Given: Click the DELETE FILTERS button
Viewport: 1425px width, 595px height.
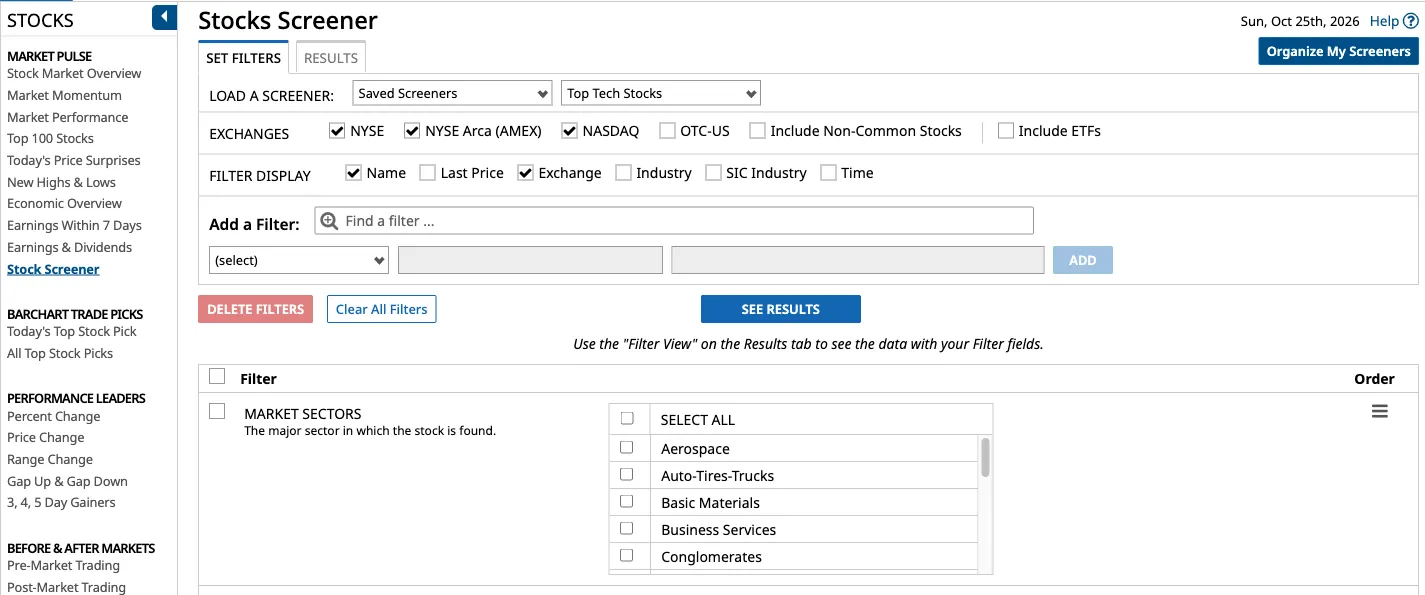Looking at the screenshot, I should 256,309.
